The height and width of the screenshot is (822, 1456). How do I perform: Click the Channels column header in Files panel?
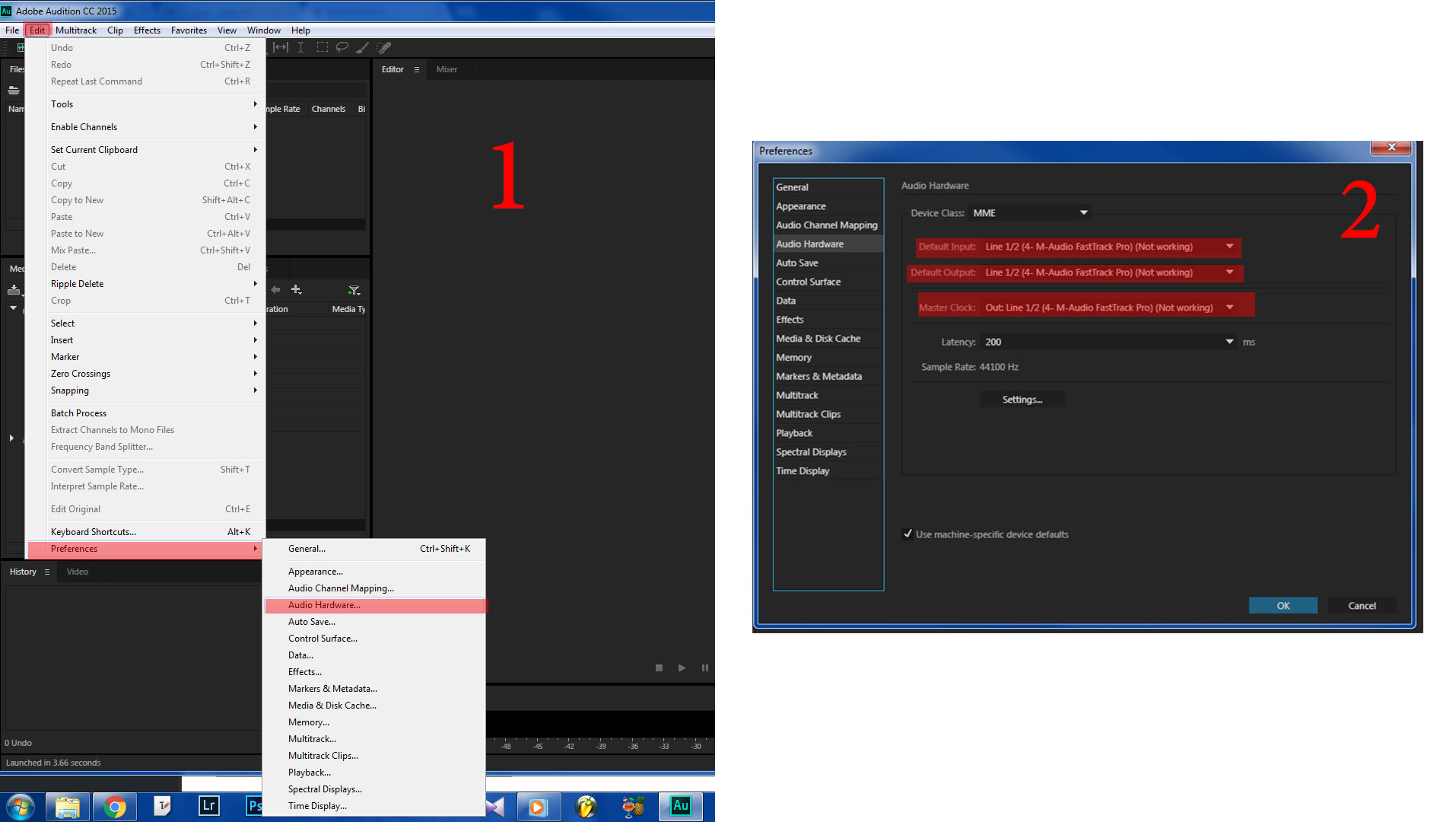pyautogui.click(x=328, y=109)
